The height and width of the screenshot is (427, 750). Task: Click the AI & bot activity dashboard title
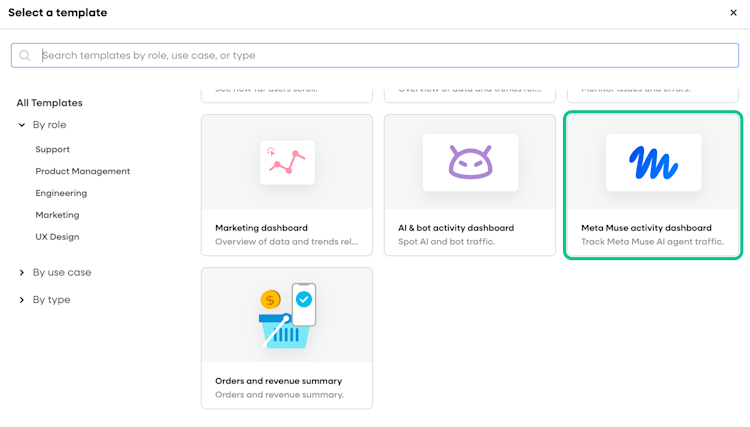click(x=456, y=228)
